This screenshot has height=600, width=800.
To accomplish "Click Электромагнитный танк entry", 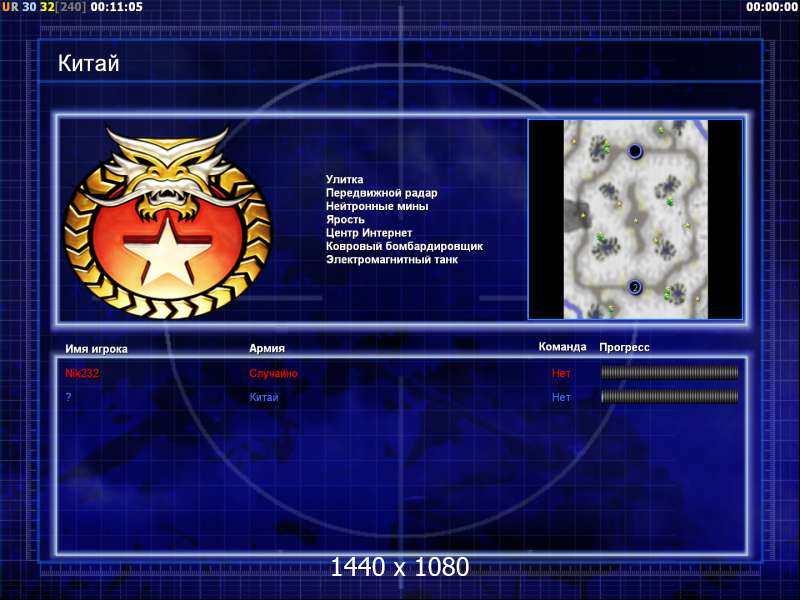I will [x=392, y=259].
